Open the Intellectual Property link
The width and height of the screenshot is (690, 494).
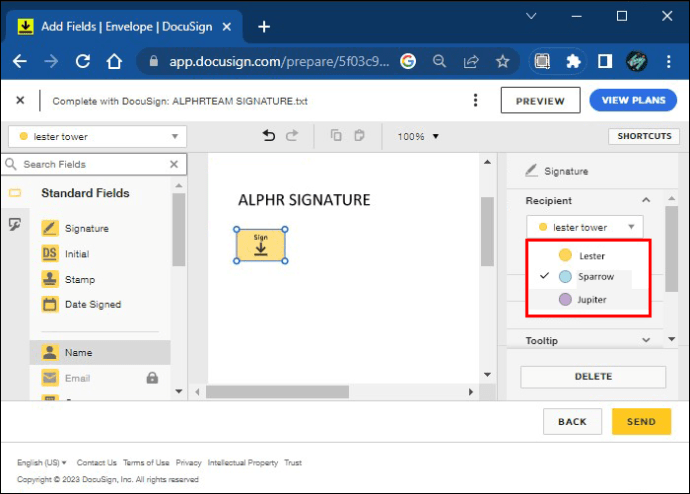[243, 463]
